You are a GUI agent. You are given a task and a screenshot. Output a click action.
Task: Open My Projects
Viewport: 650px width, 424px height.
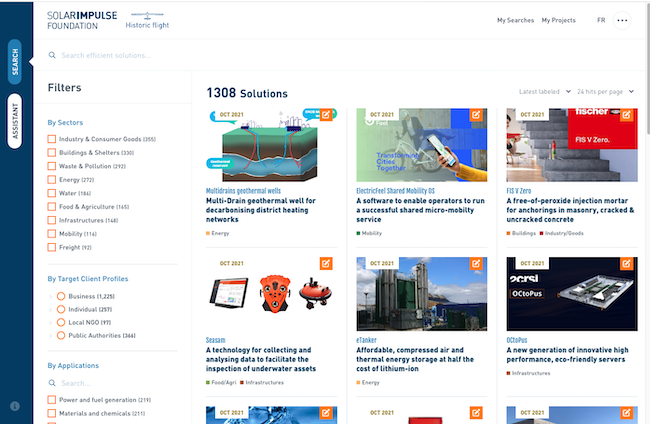click(x=558, y=20)
